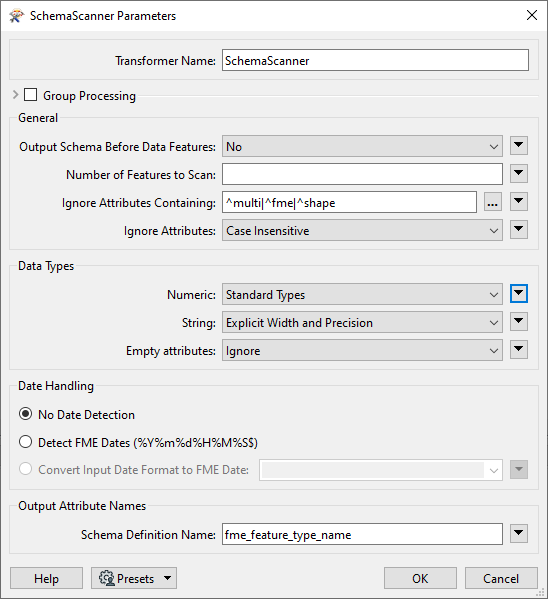
Task: Open arrow menu beside Ignore Attributes Containing
Action: [519, 202]
